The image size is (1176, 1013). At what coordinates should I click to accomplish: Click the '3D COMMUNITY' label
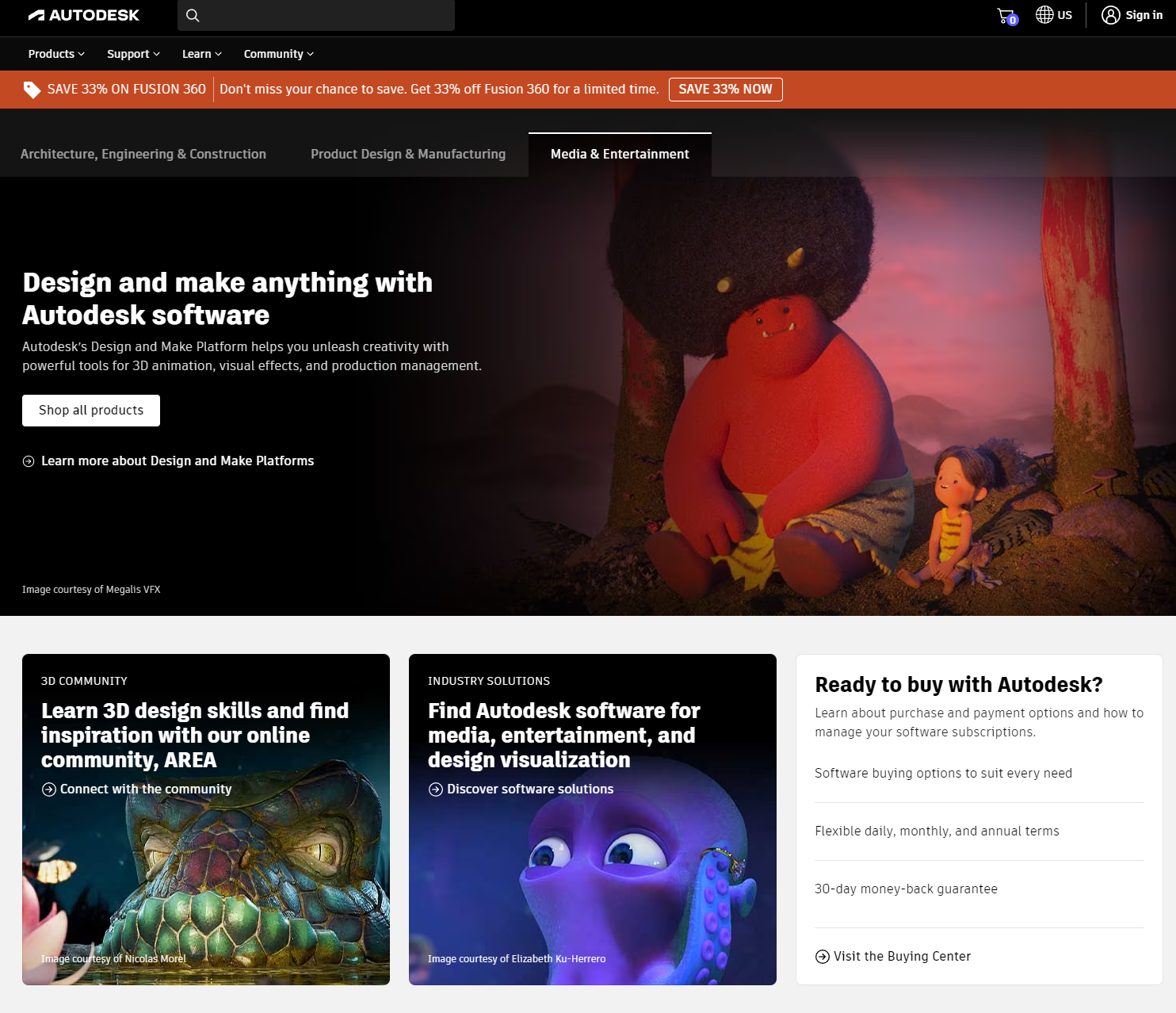click(x=84, y=682)
